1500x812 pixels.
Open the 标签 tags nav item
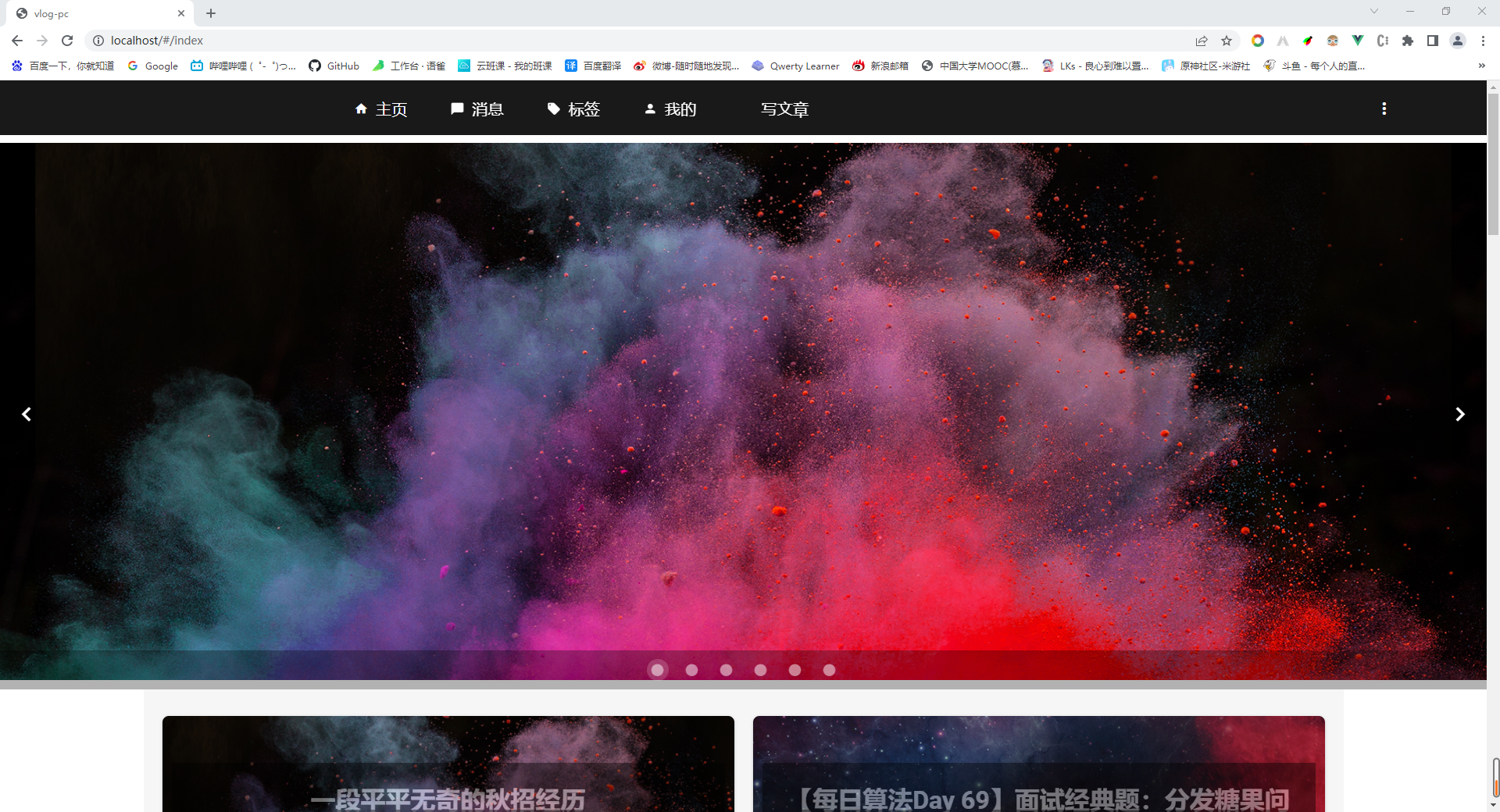(573, 109)
